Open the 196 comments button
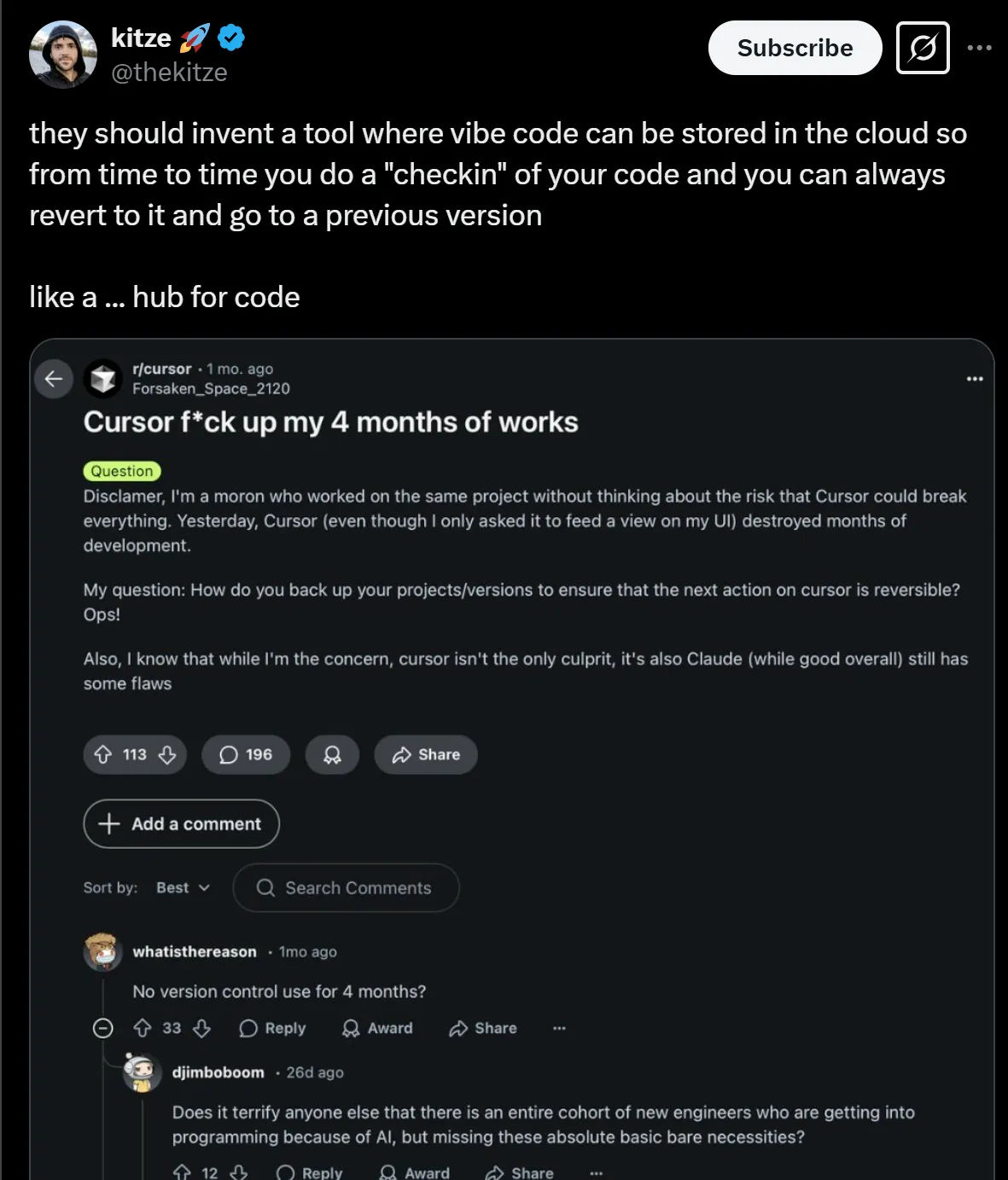 (x=246, y=755)
